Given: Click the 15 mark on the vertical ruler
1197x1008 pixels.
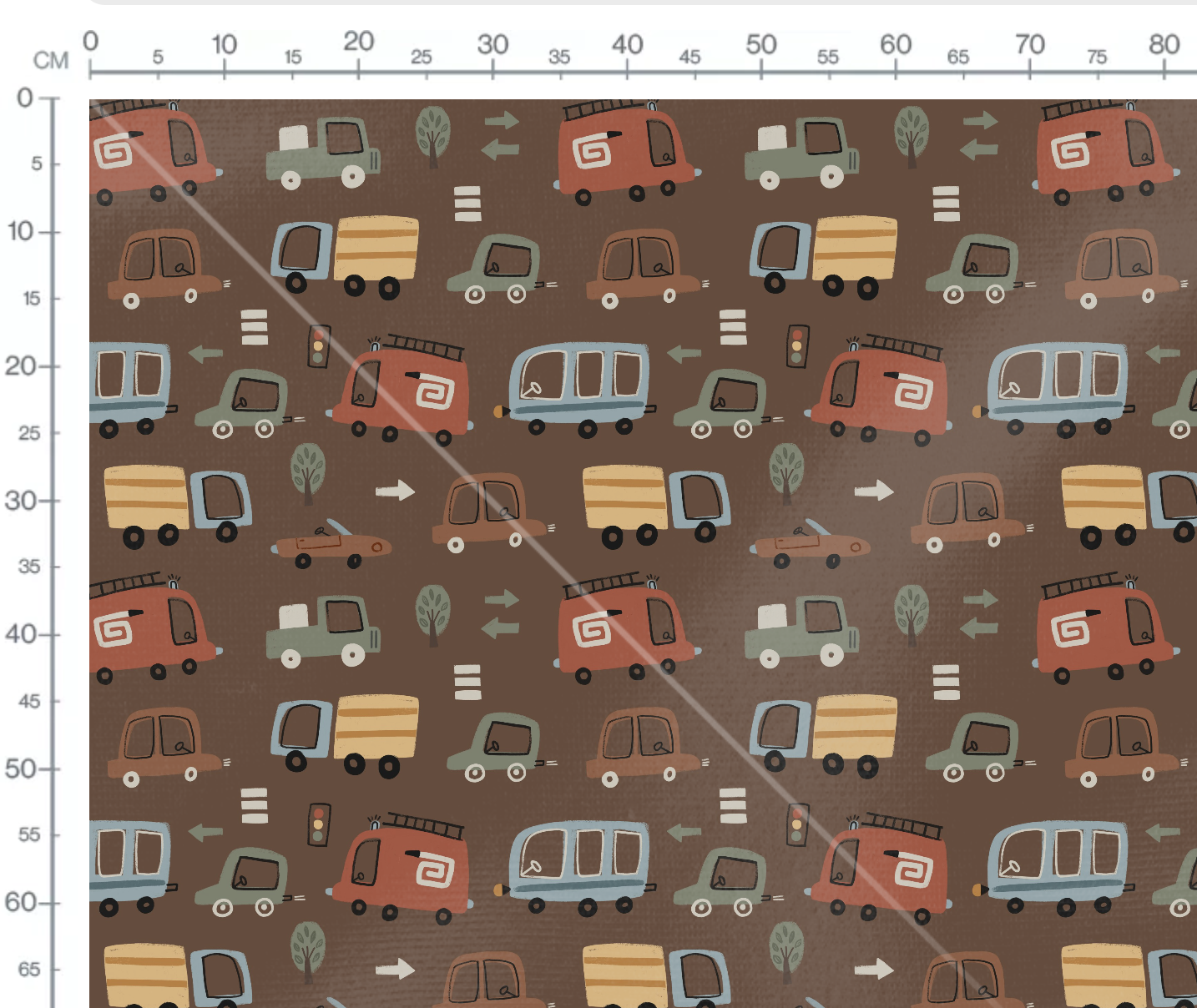Looking at the screenshot, I should pyautogui.click(x=32, y=299).
